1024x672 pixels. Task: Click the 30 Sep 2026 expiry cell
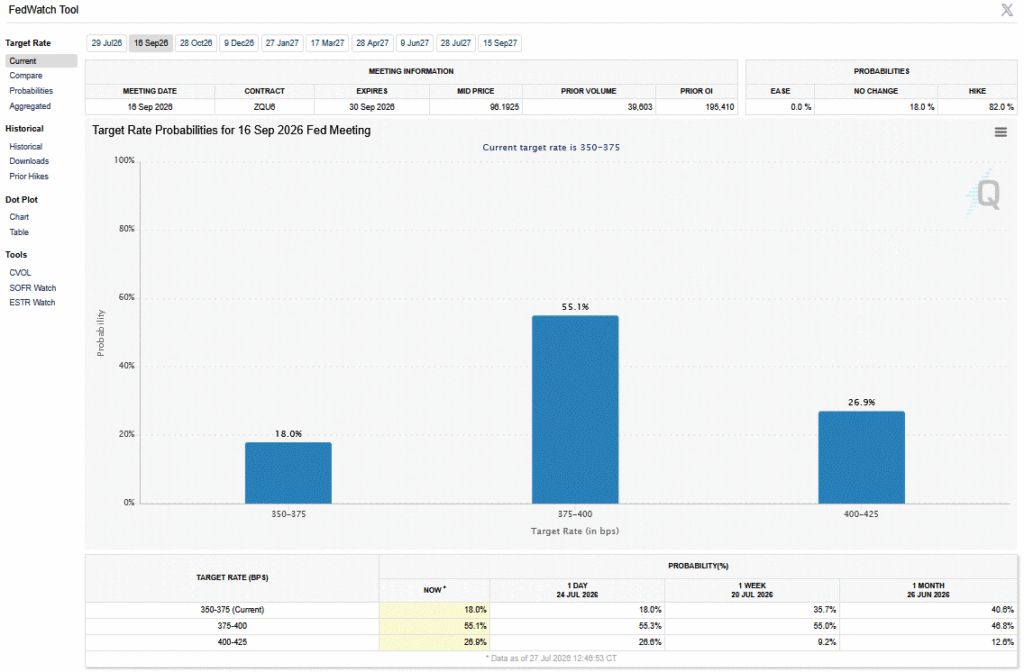pyautogui.click(x=372, y=106)
